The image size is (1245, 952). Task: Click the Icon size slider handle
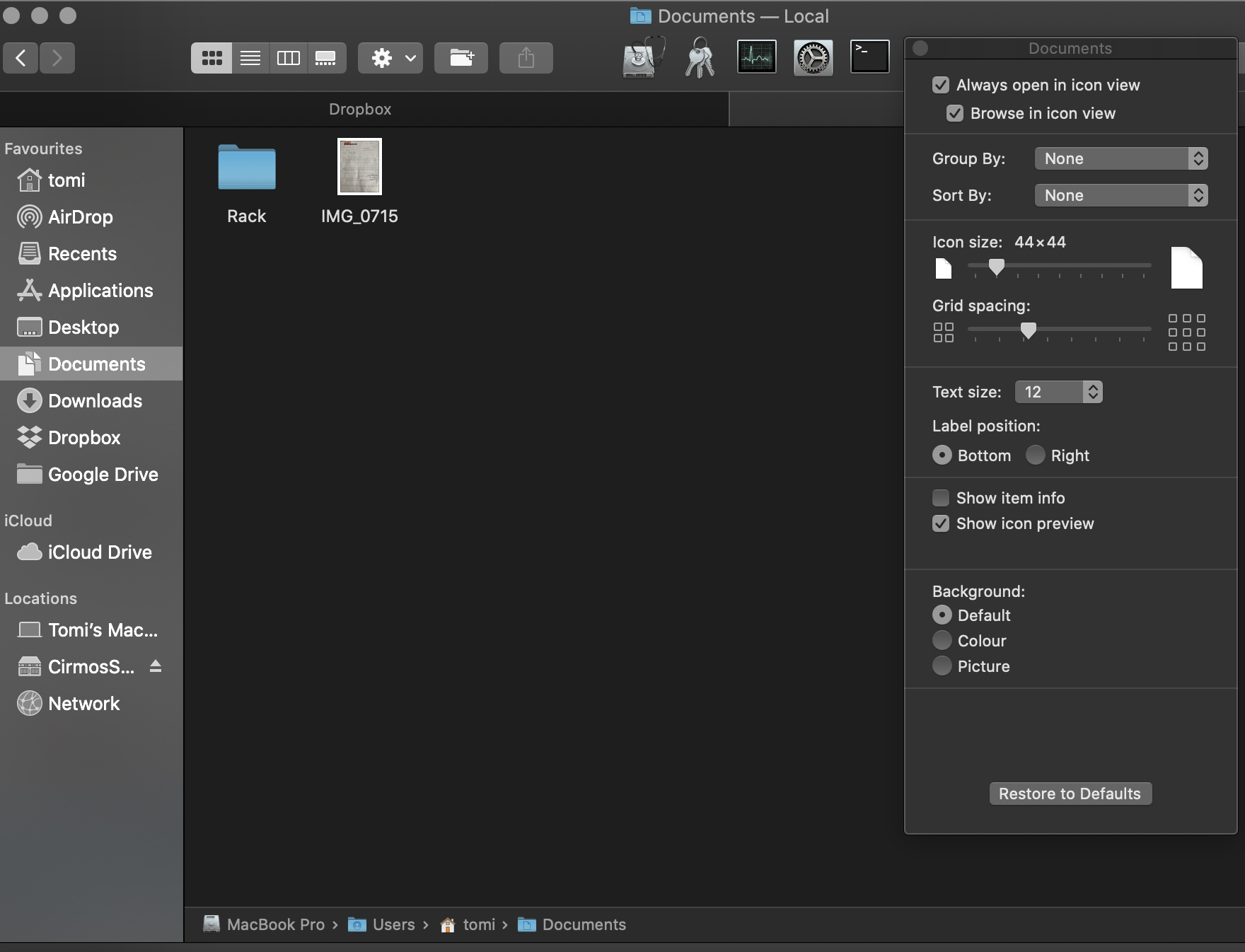coord(996,267)
